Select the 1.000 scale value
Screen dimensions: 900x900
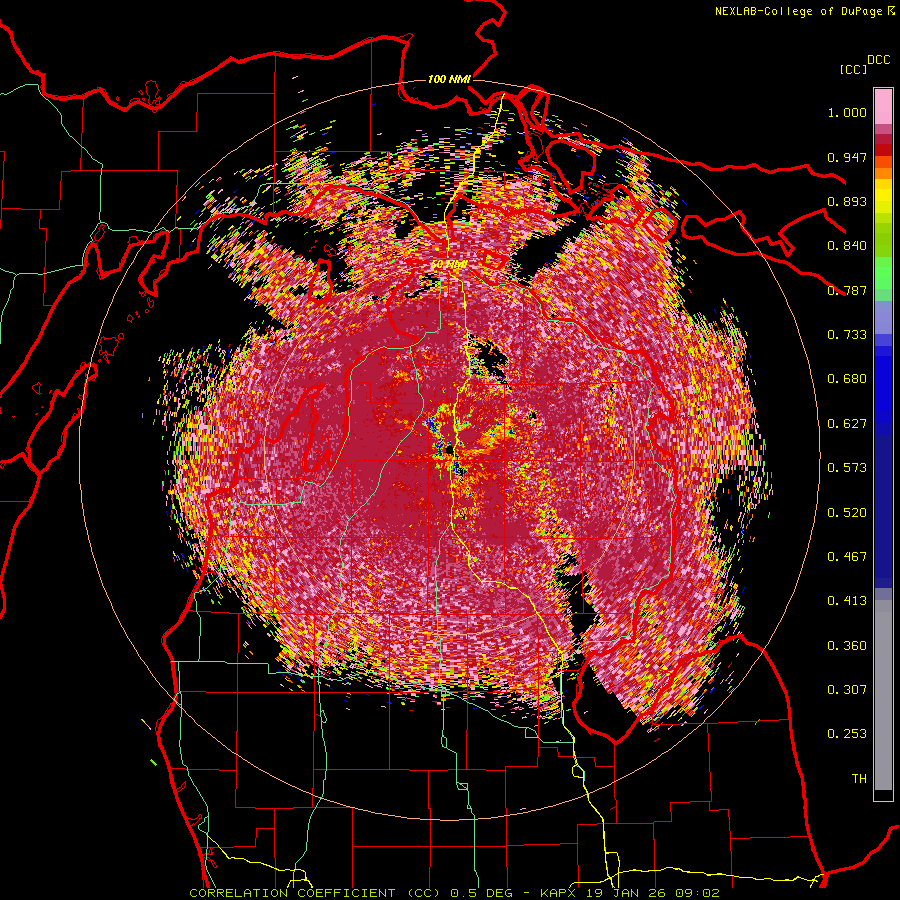[x=847, y=112]
